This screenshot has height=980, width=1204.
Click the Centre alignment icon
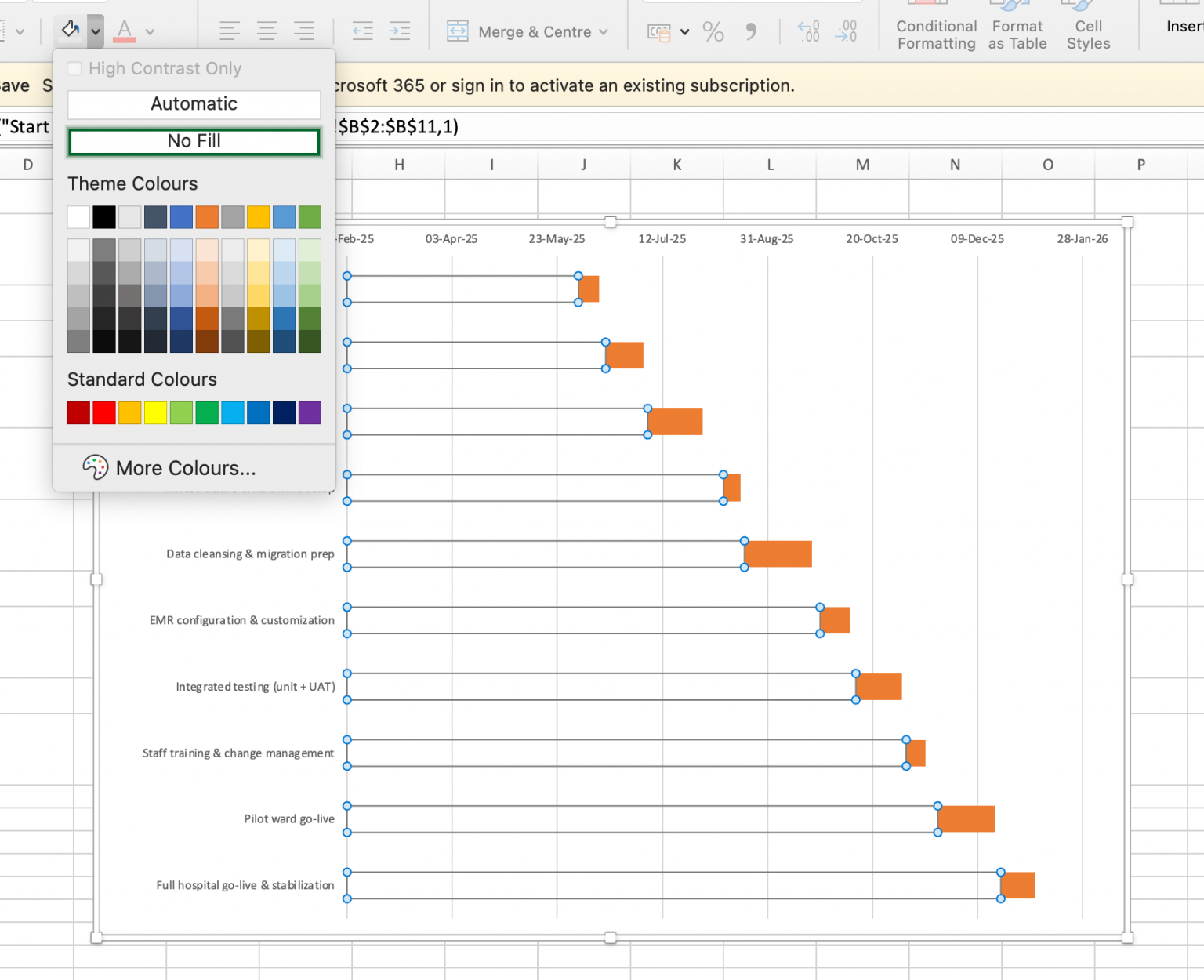click(x=267, y=31)
